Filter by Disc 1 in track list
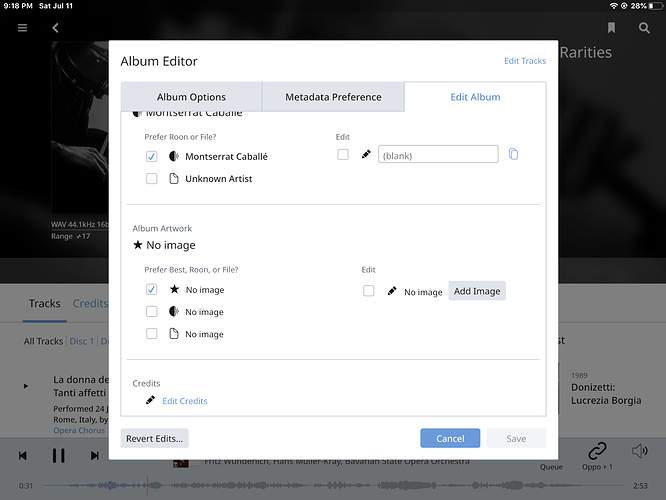 [82, 341]
